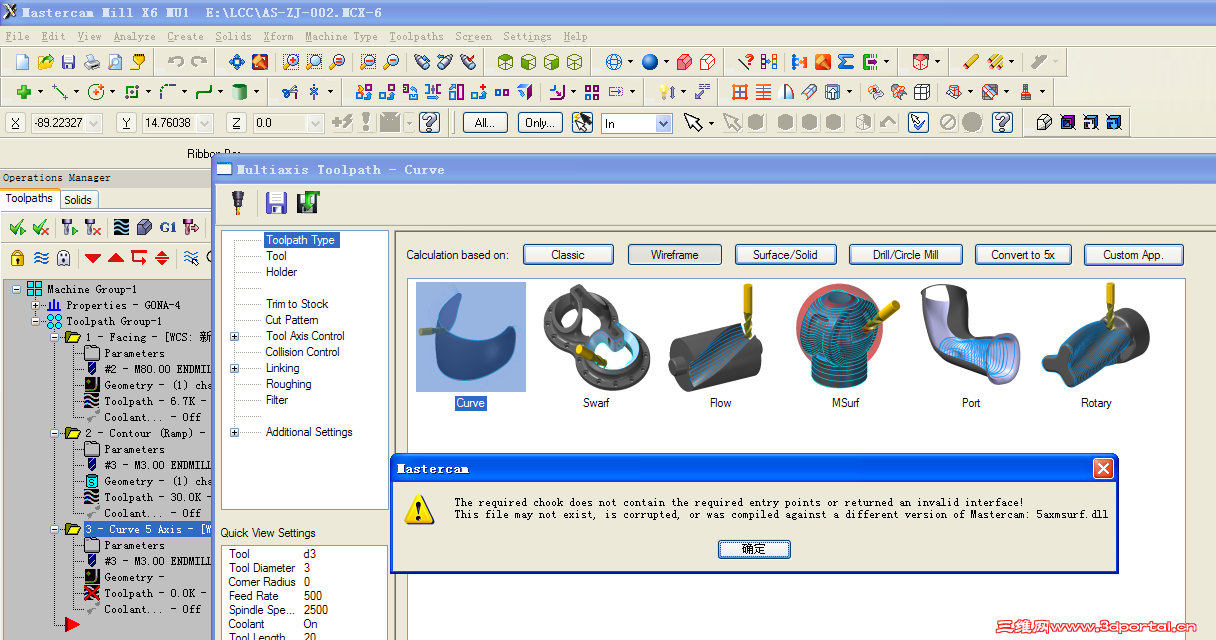The width and height of the screenshot is (1216, 640).
Task: Open the Machine Type menu
Action: point(341,37)
